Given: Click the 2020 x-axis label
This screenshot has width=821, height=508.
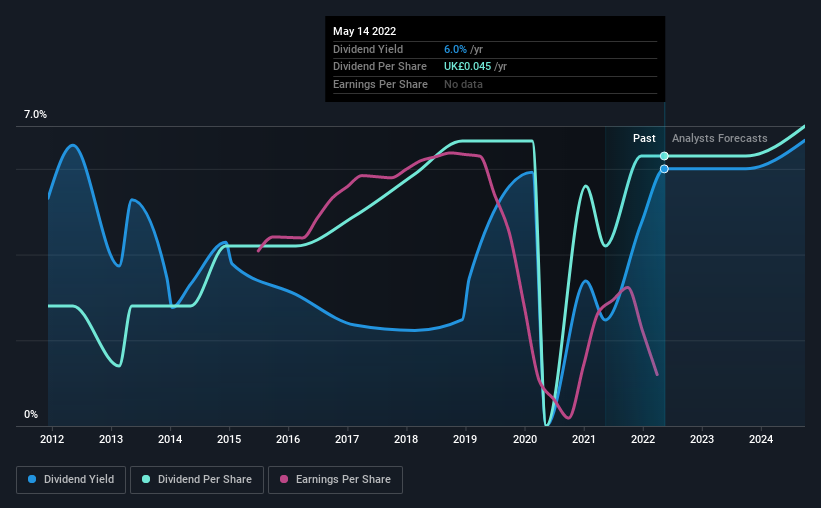Looking at the screenshot, I should 525,439.
